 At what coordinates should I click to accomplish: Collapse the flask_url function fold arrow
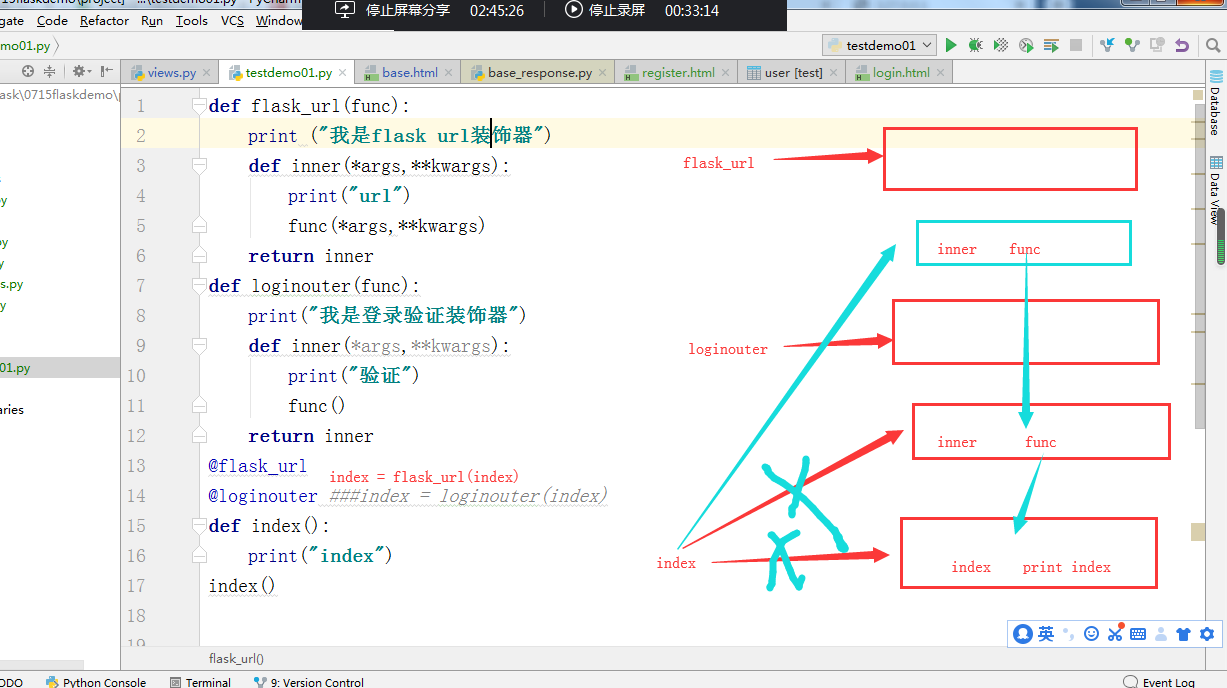click(199, 105)
